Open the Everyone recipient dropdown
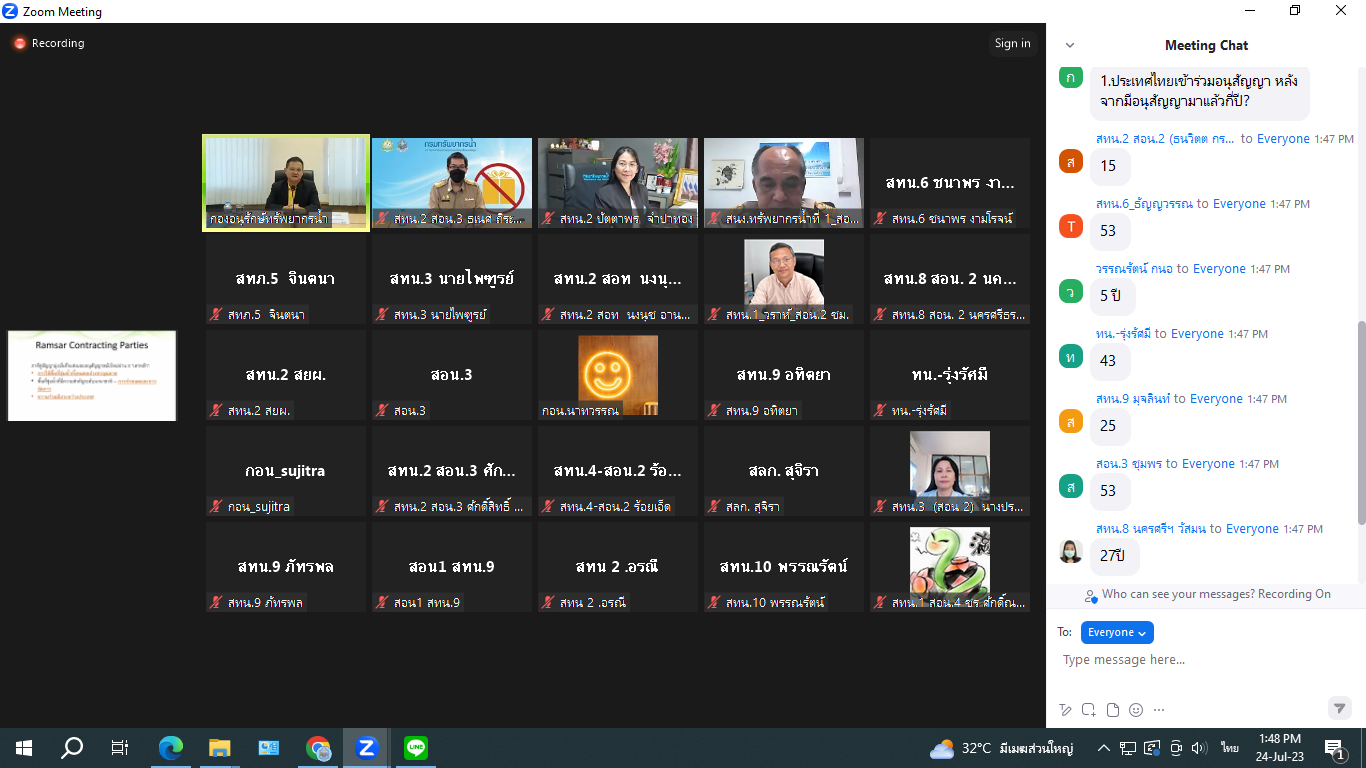Image resolution: width=1366 pixels, height=768 pixels. tap(1117, 632)
